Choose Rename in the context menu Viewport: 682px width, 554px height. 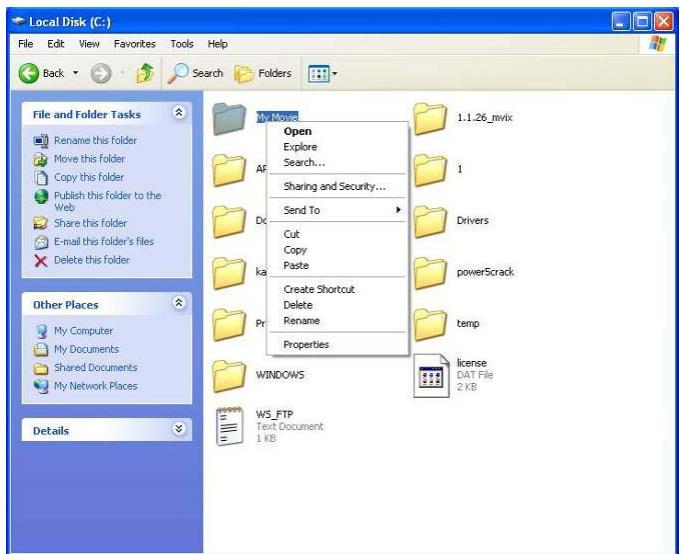(x=338, y=321)
